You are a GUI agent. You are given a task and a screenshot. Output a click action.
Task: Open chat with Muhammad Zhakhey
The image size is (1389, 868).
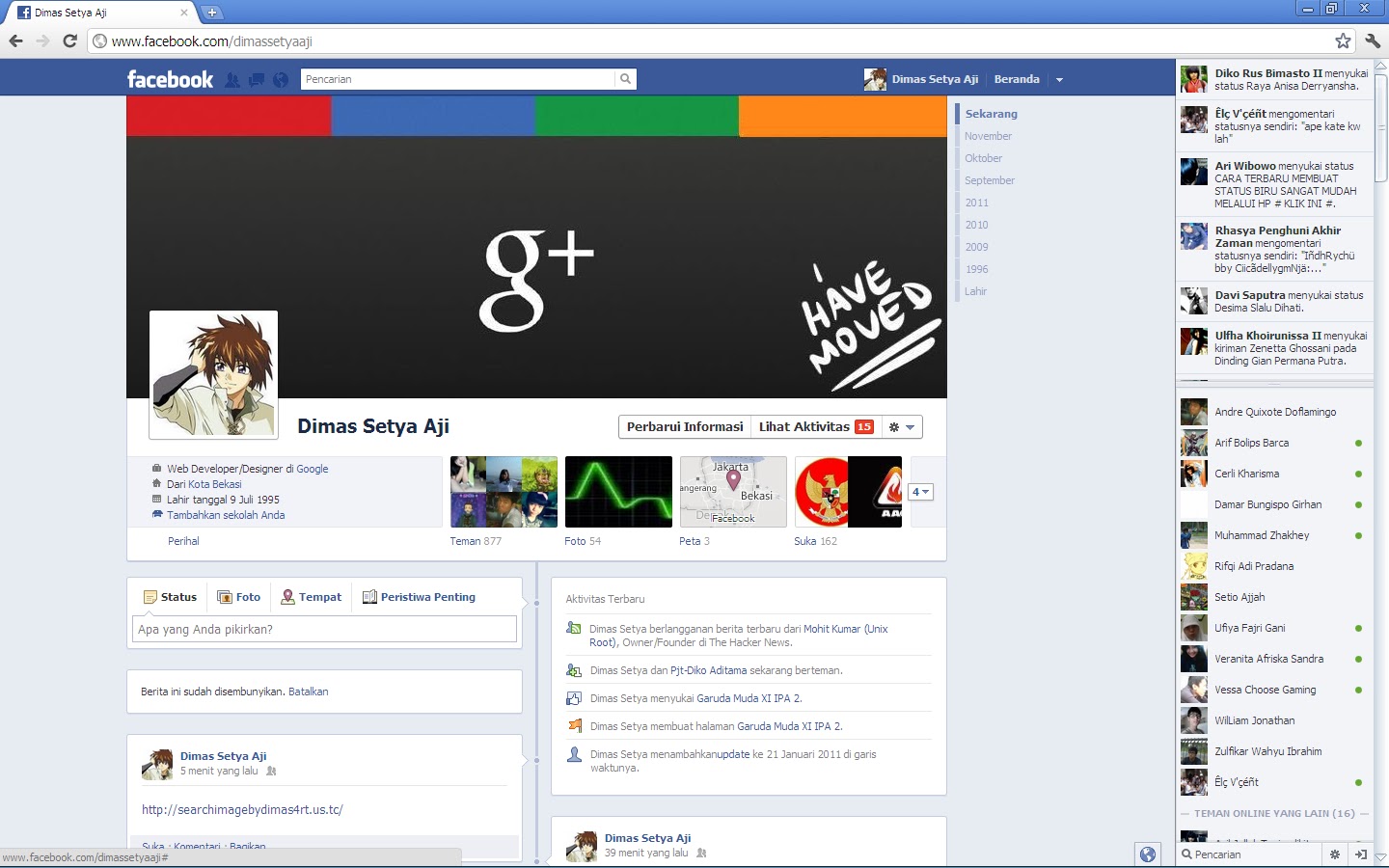1272,535
